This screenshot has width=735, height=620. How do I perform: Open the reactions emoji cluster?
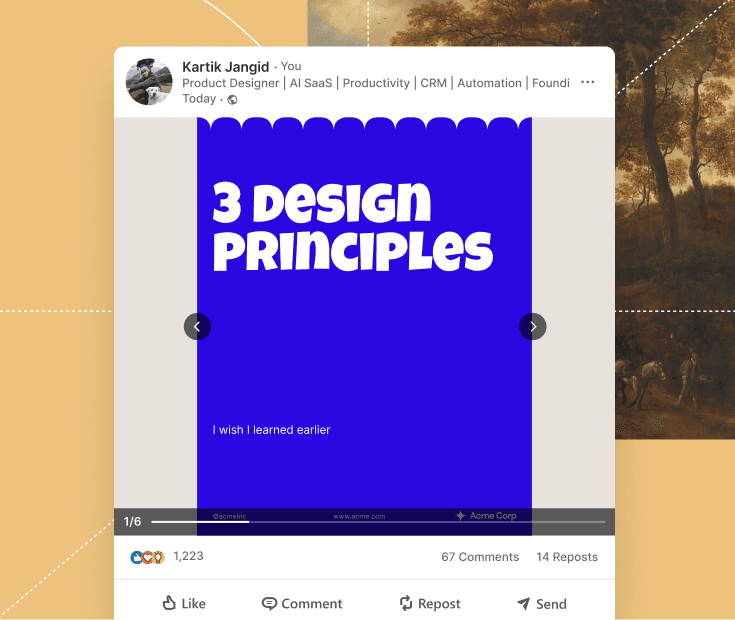click(147, 557)
